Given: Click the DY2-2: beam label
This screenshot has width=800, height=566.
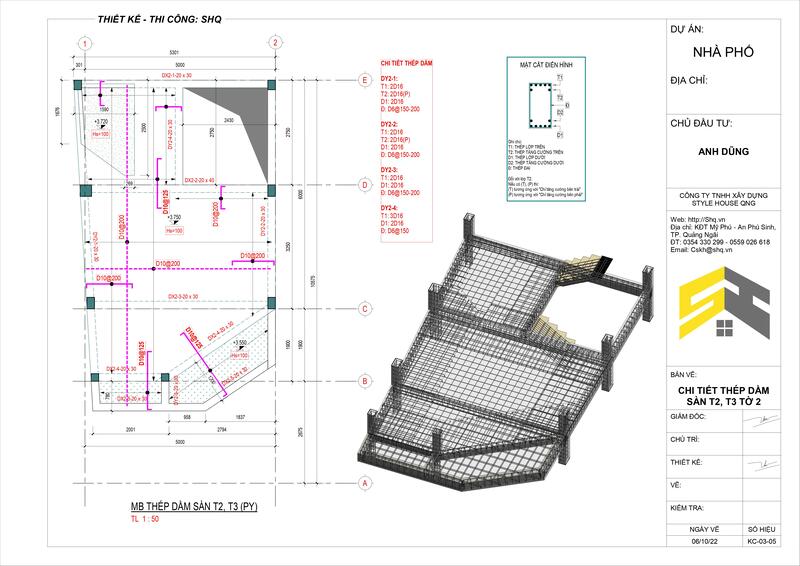Looking at the screenshot, I should point(389,125).
